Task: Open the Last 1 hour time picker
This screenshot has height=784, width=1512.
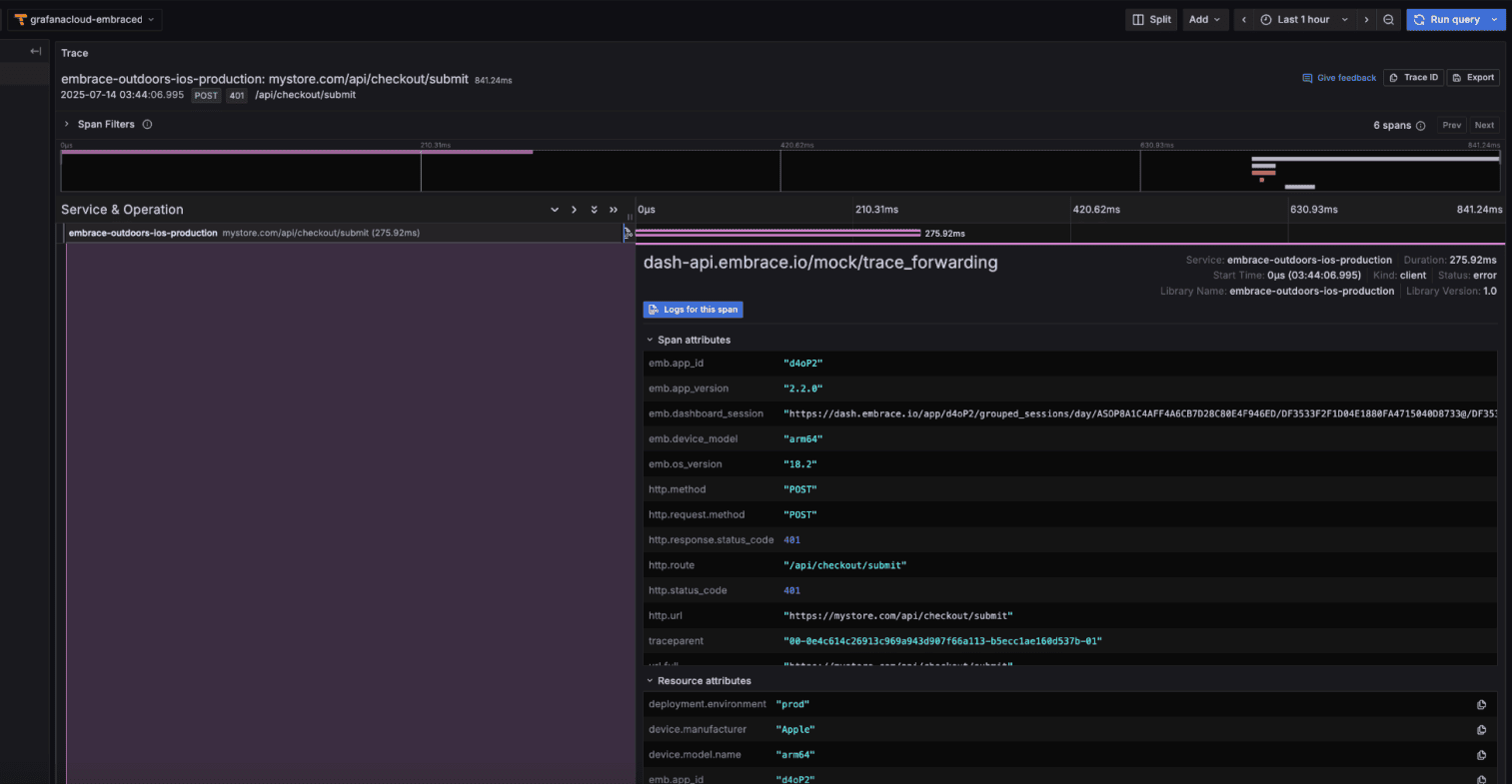Action: pyautogui.click(x=1304, y=19)
